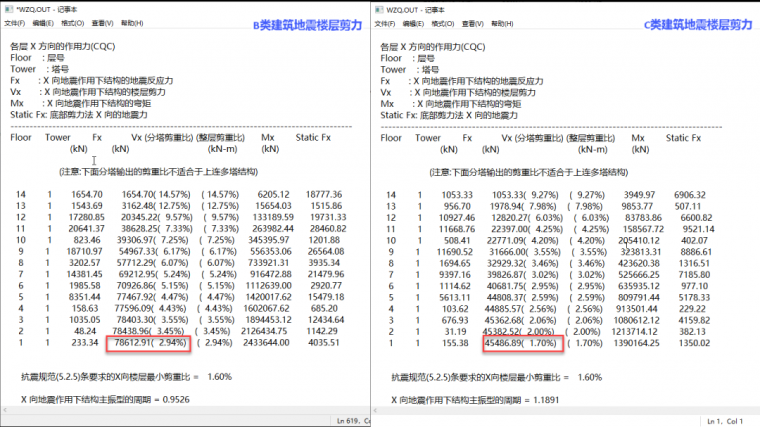Open the 格式 menu in the C类 window
The width and height of the screenshot is (760, 427).
(448, 22)
